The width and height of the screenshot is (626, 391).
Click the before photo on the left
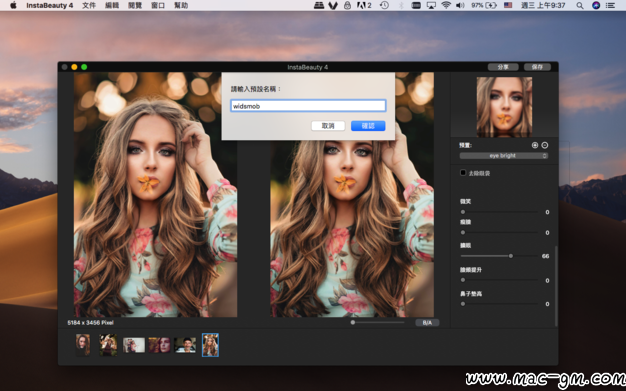(x=155, y=195)
